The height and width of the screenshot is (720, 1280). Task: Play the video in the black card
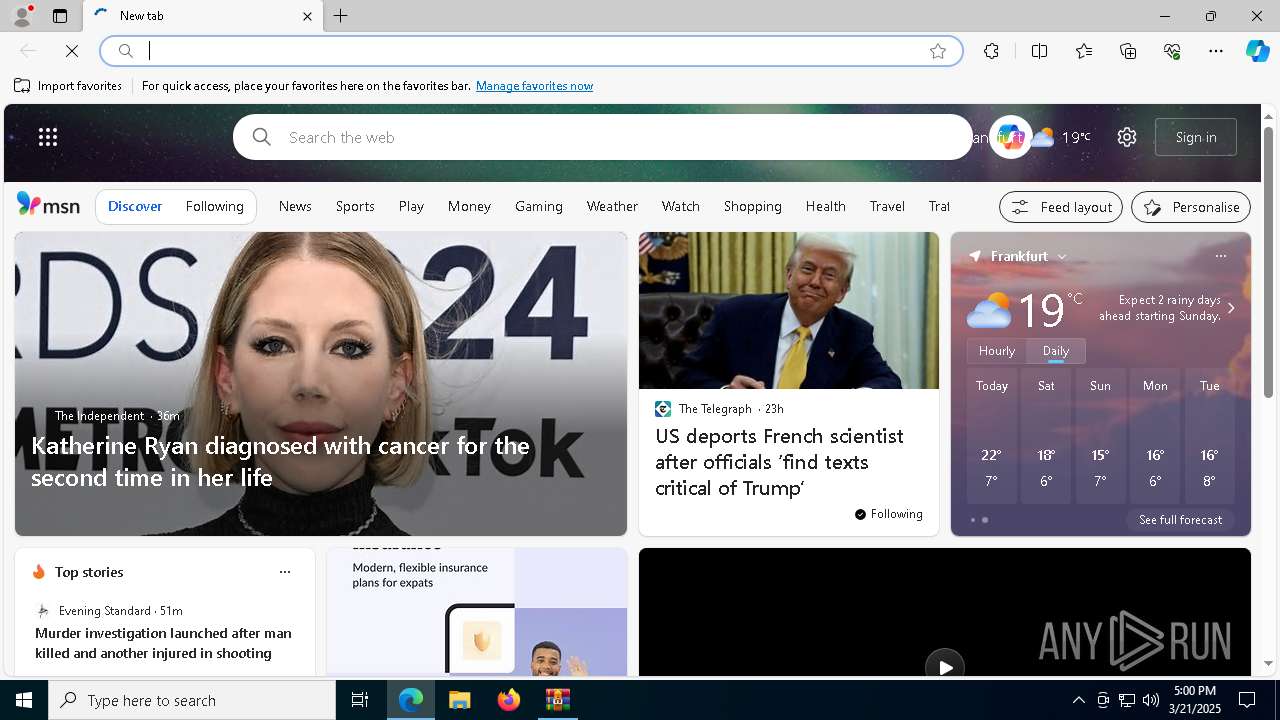[944, 666]
